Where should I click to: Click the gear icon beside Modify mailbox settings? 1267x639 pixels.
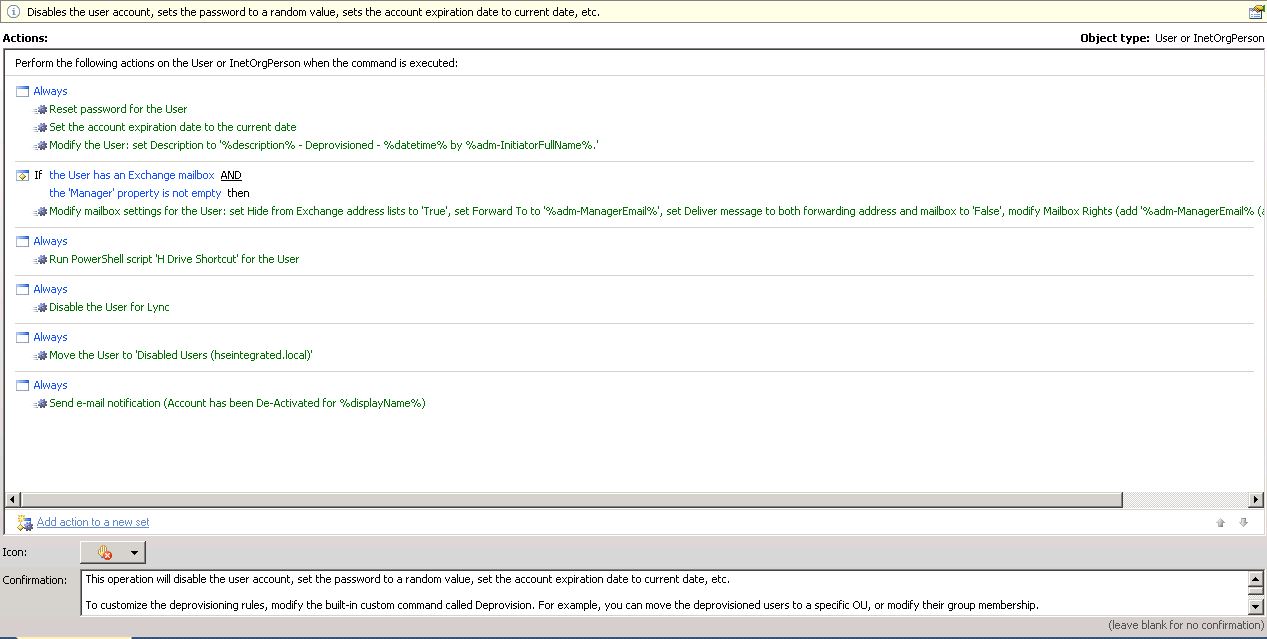pos(41,212)
